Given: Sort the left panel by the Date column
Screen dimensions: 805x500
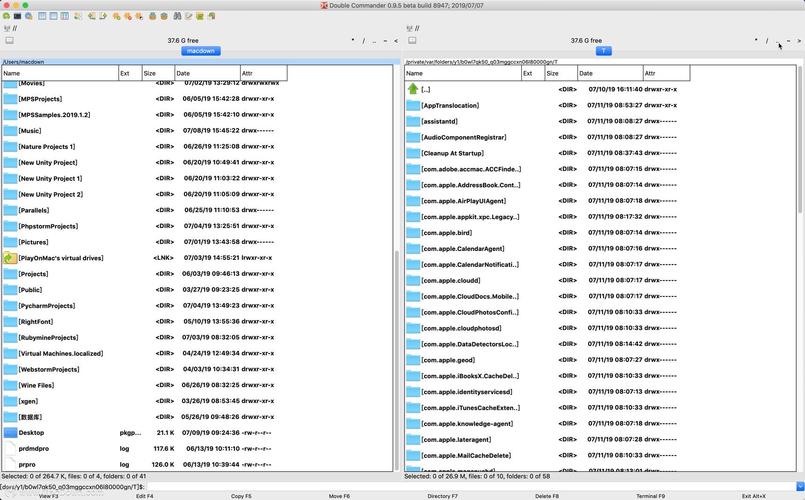Looking at the screenshot, I should pos(207,73).
